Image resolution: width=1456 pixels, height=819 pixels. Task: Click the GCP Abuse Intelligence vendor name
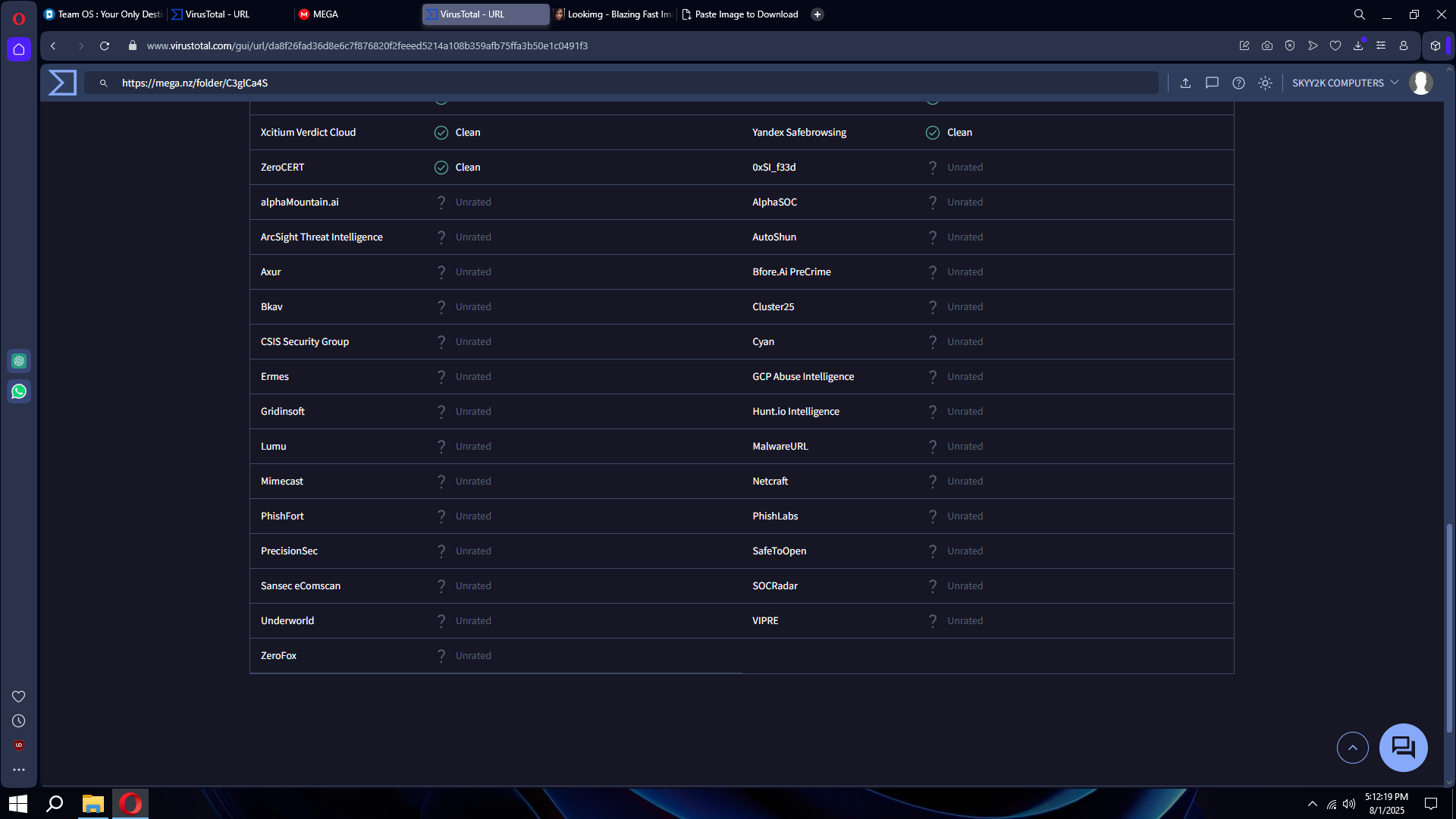click(803, 376)
